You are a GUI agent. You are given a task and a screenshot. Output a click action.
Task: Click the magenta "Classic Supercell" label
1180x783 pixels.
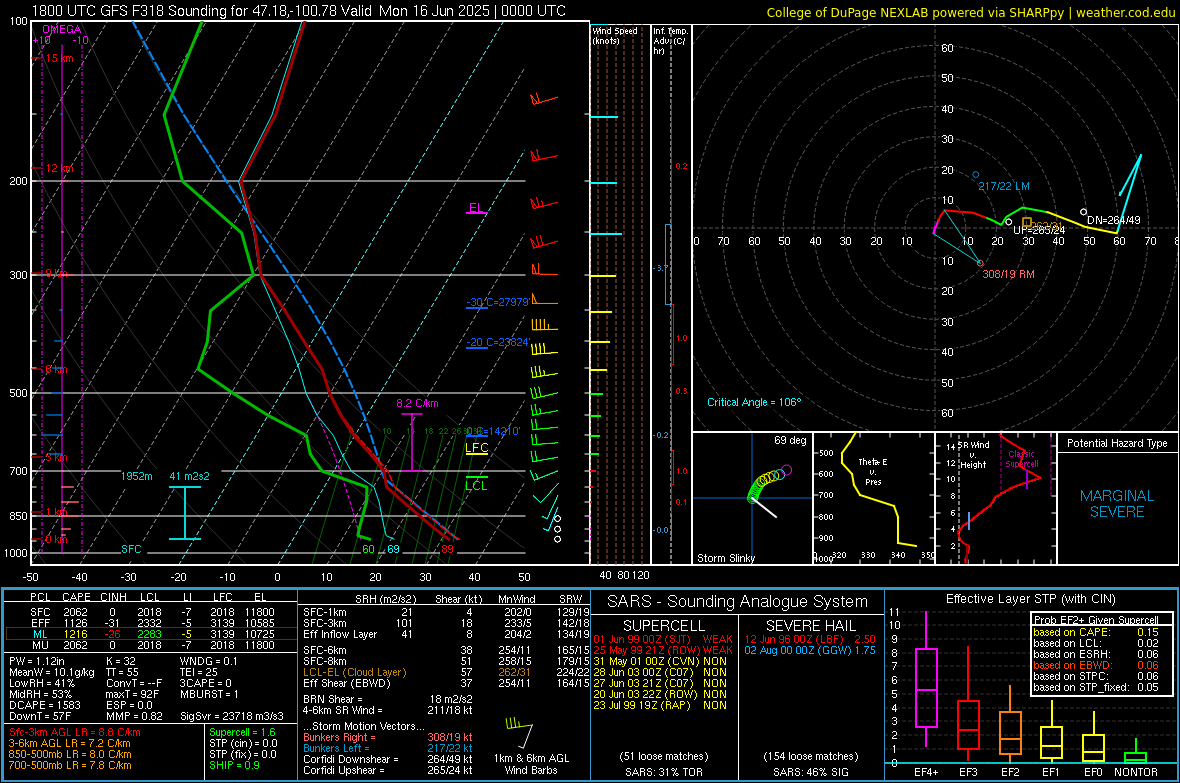coord(1021,459)
